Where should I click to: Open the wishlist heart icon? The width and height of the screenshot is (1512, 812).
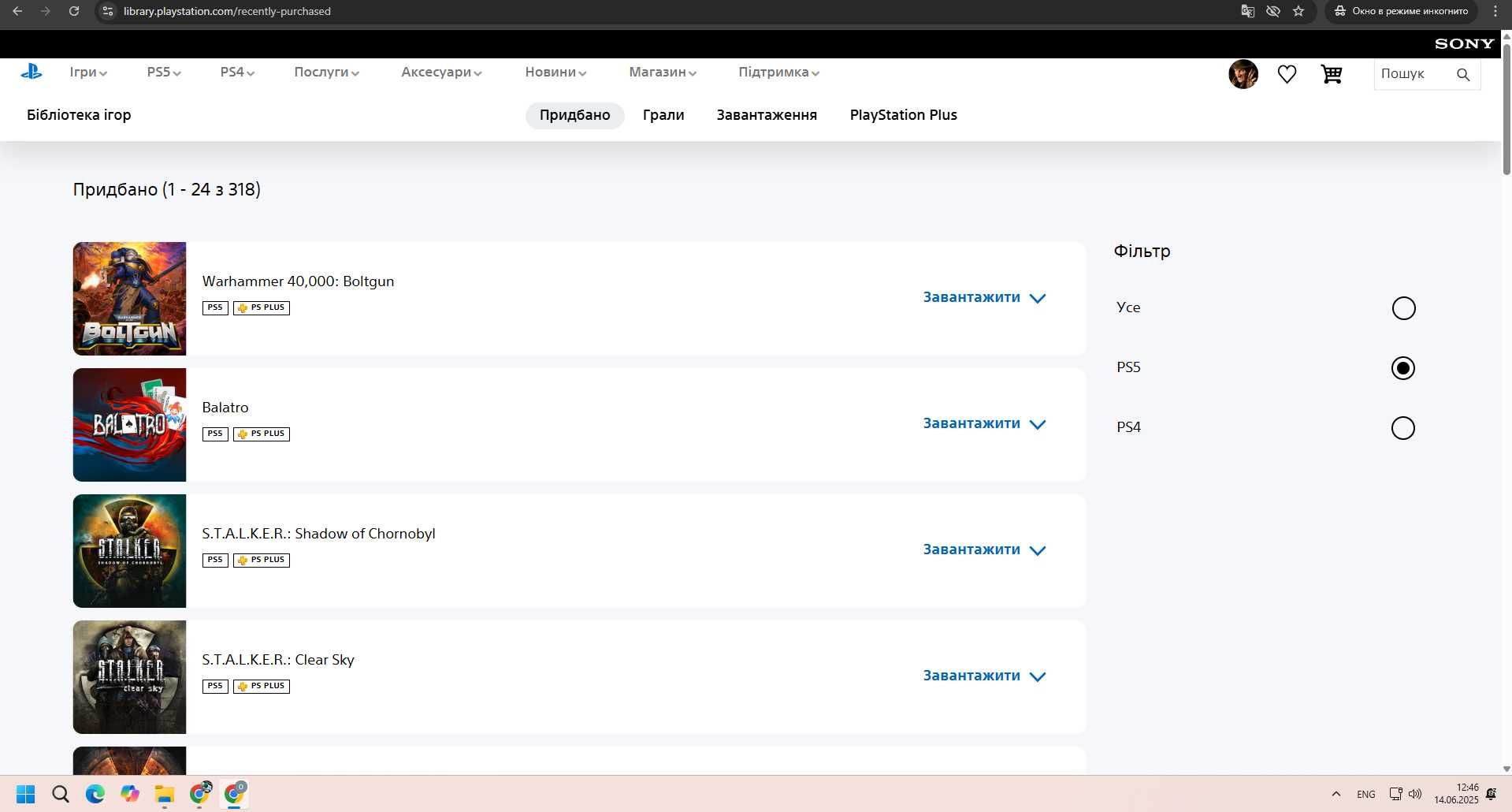coord(1287,74)
